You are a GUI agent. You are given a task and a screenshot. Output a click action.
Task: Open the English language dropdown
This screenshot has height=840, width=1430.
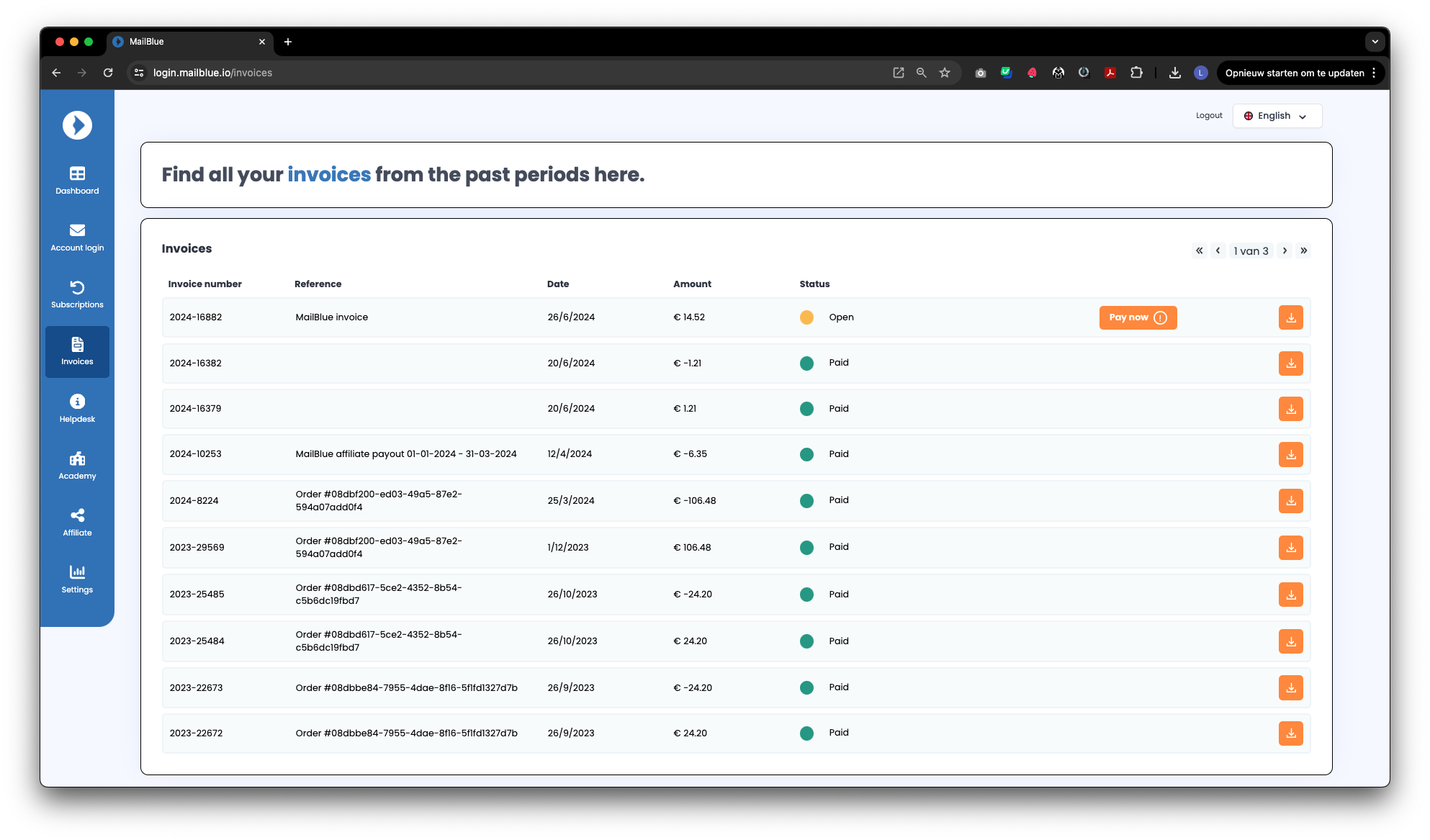[x=1277, y=116]
